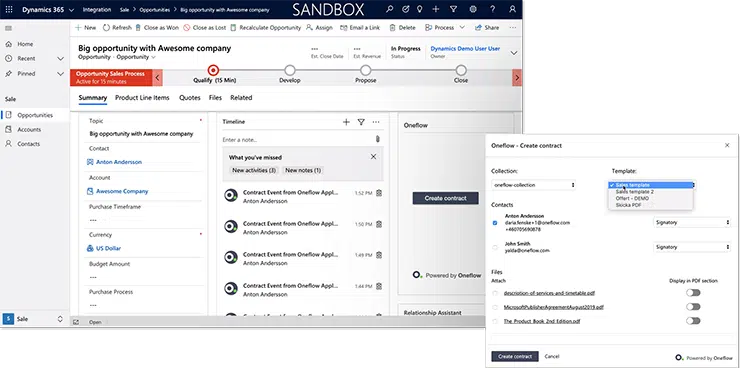
Task: Expand the record header chevron
Action: pos(514,53)
